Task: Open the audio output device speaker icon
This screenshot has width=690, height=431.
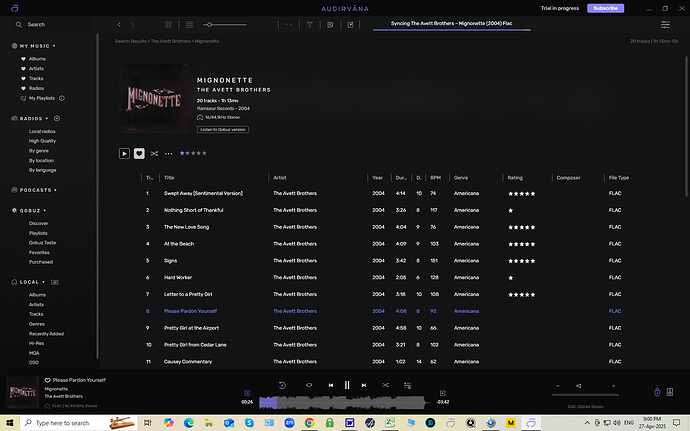Action: click(670, 392)
